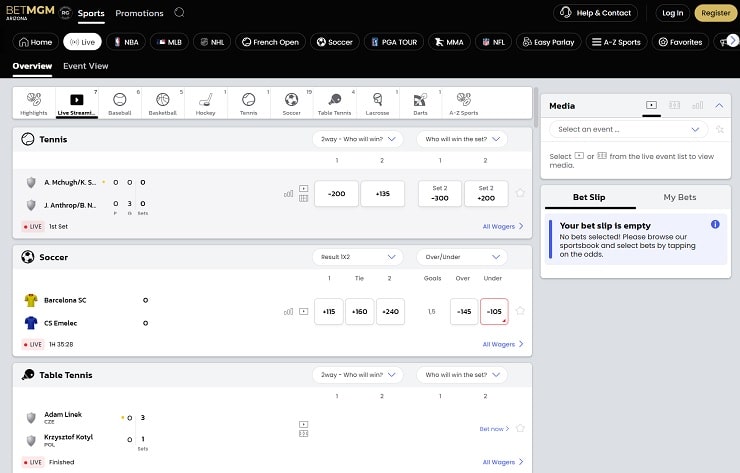
Task: Select +240 odds for CS Emelec
Action: click(390, 312)
